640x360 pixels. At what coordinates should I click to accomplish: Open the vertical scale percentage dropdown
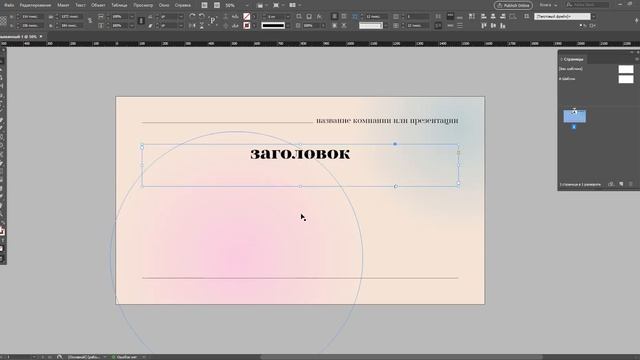[x=132, y=26]
